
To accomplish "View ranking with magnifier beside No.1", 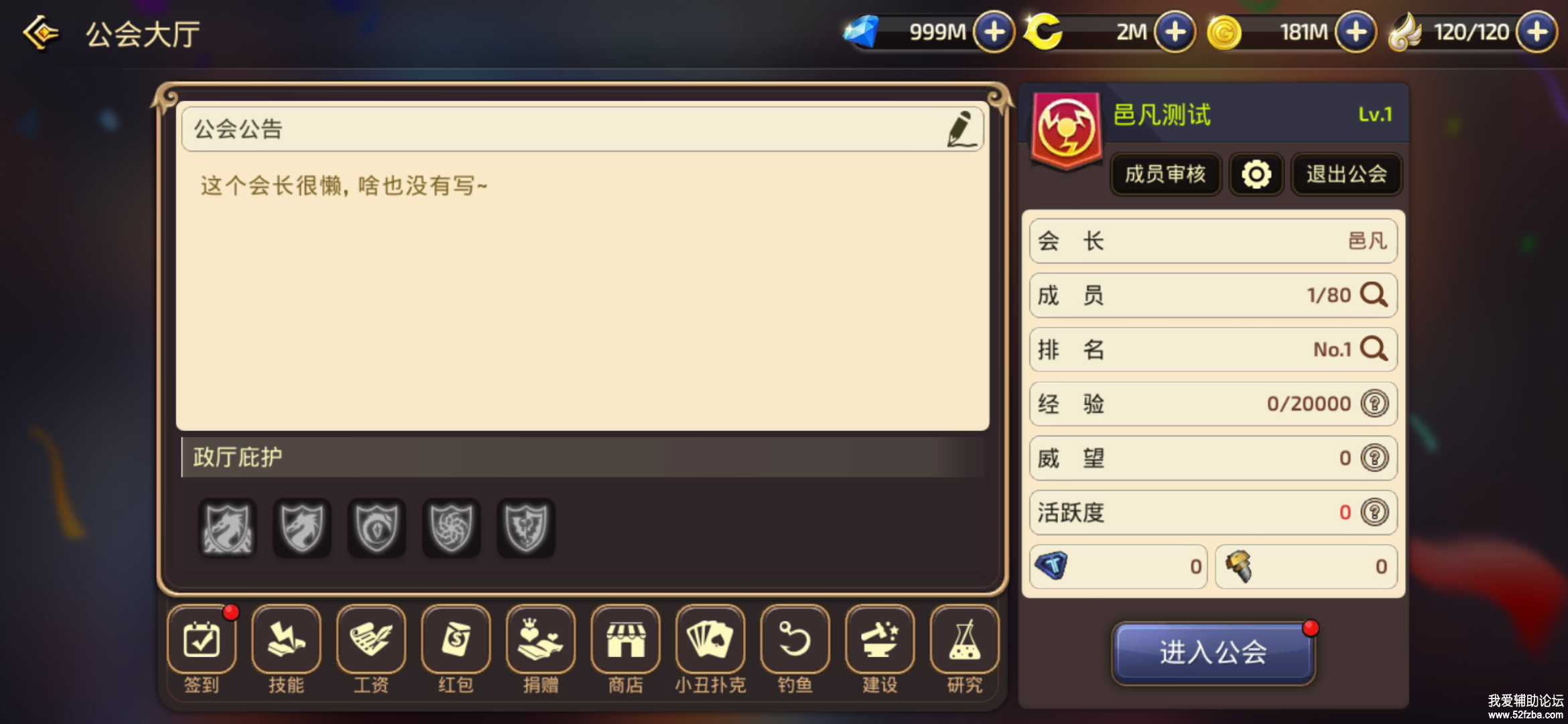I will point(1374,349).
